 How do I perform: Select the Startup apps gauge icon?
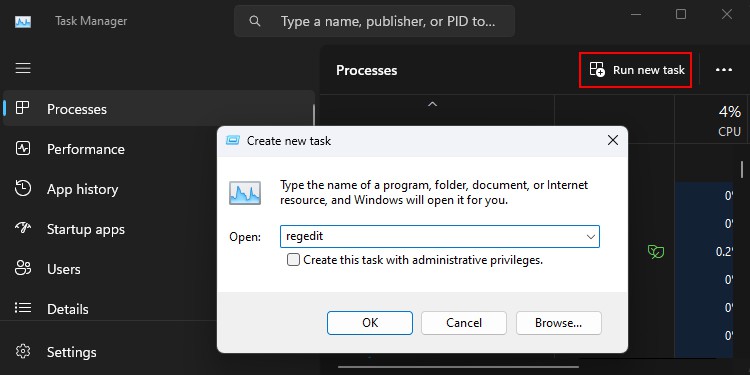tap(22, 228)
